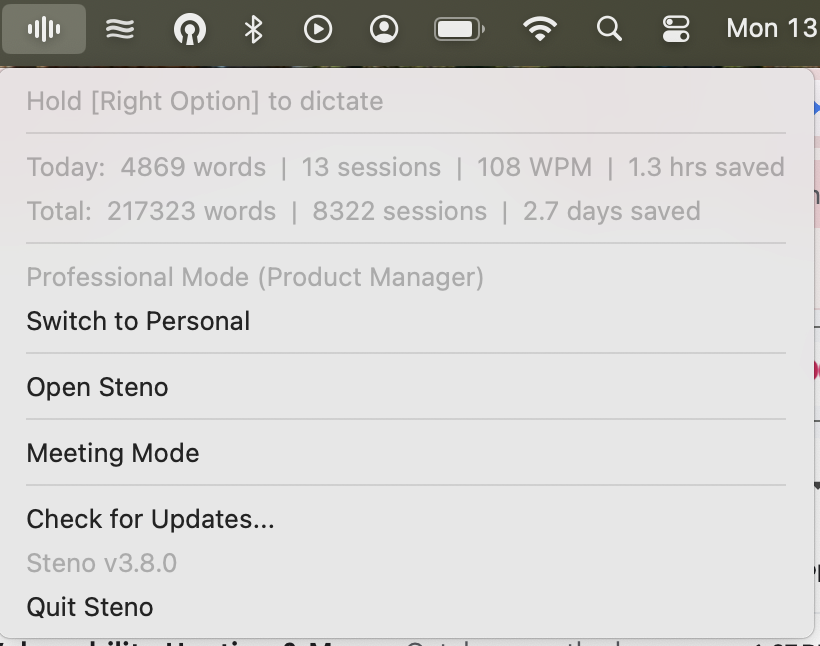
Task: Choose Meeting Mode menu item
Action: click(x=113, y=453)
